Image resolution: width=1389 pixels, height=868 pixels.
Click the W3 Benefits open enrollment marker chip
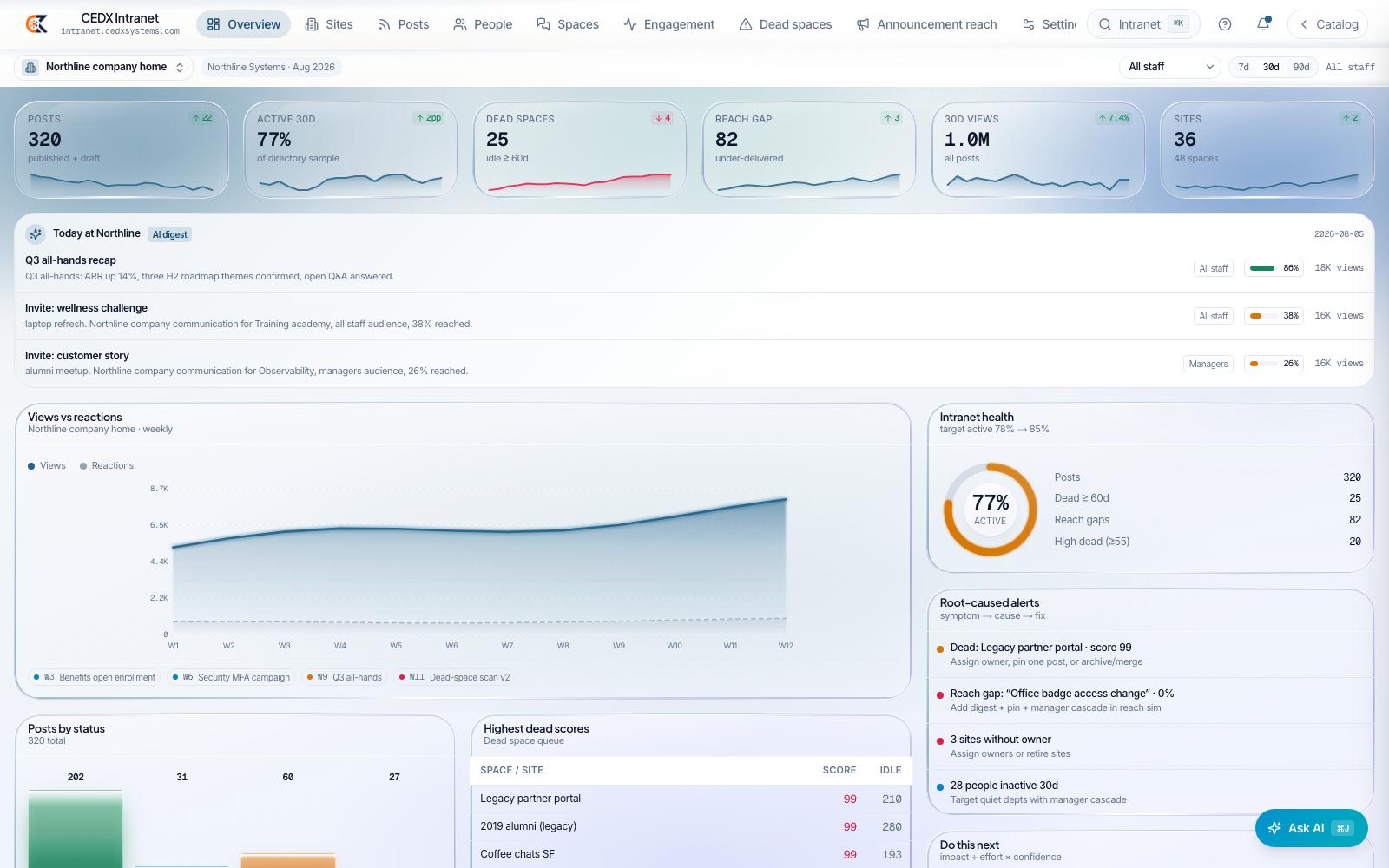95,677
